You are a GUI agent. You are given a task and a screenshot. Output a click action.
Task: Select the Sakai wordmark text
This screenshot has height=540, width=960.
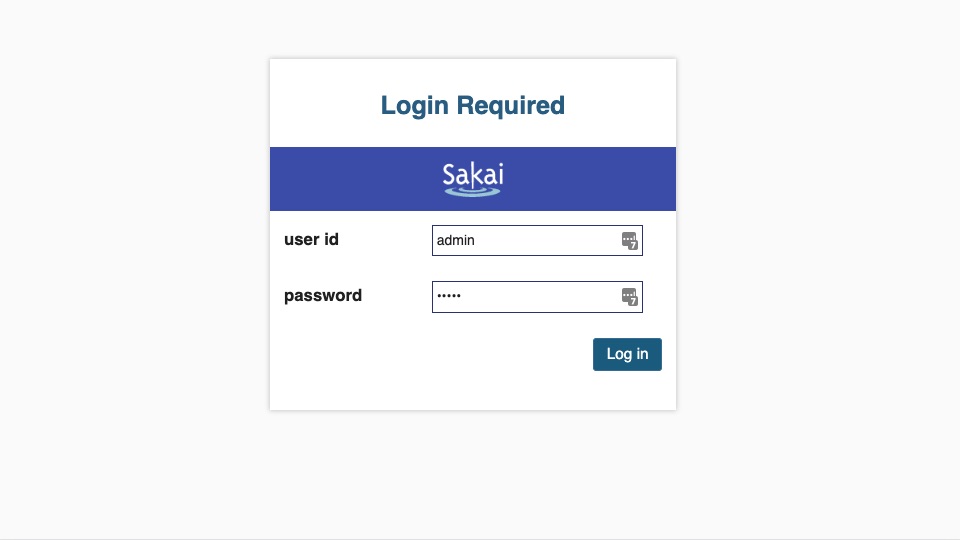click(x=473, y=174)
